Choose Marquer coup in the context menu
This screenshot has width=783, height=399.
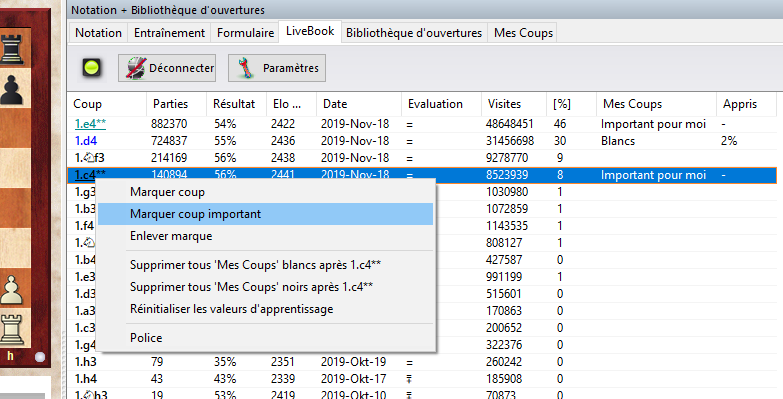tap(265, 192)
